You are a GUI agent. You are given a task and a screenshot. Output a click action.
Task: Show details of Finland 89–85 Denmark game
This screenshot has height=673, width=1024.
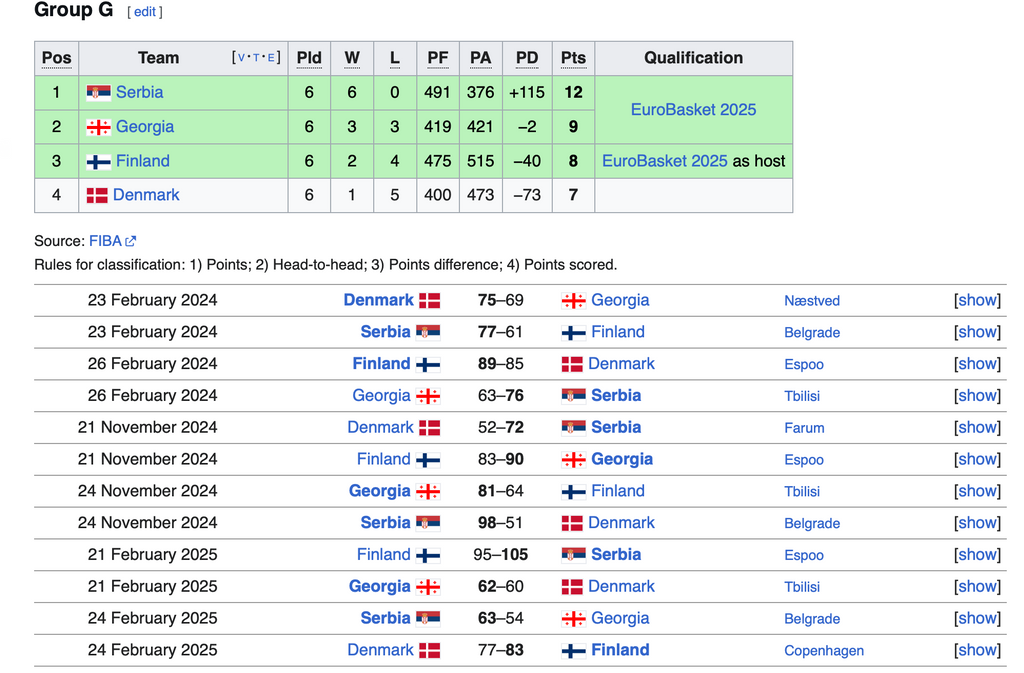click(x=977, y=364)
